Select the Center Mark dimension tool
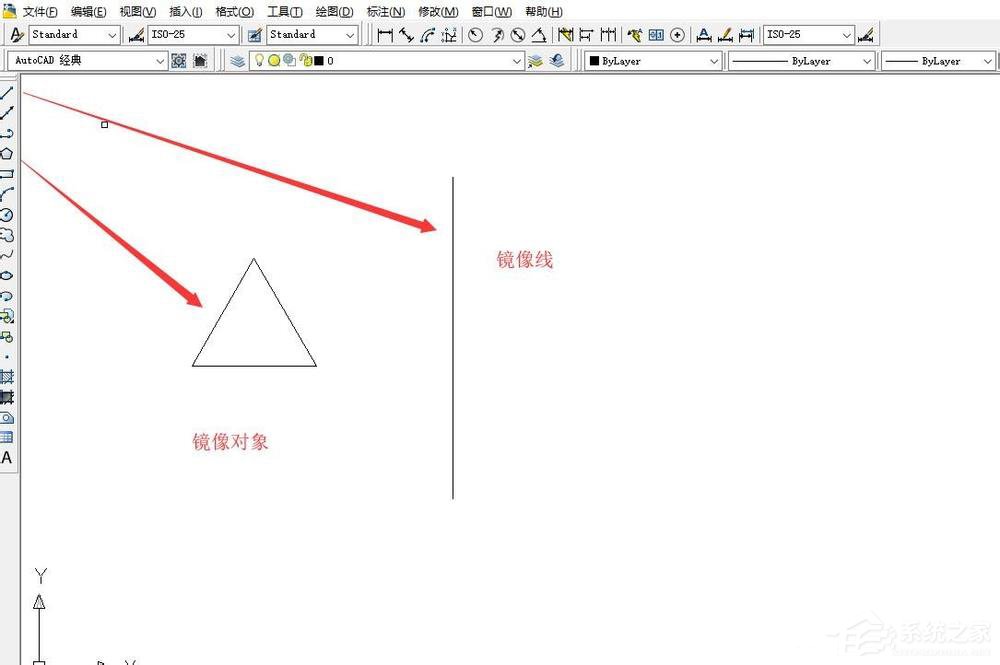Screen dimensions: 1000x665 [x=677, y=35]
